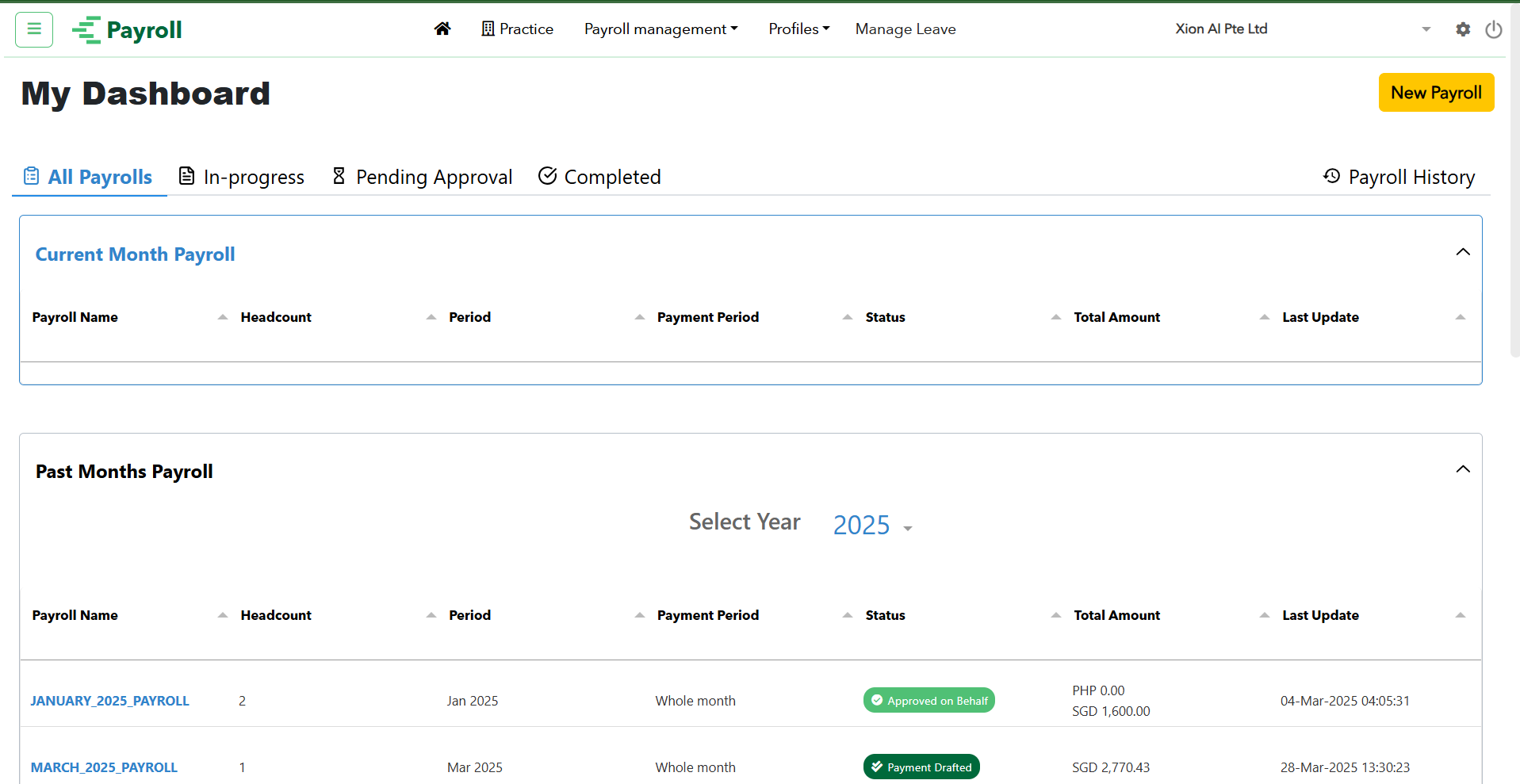
Task: Click the power logout icon
Action: coord(1494,29)
